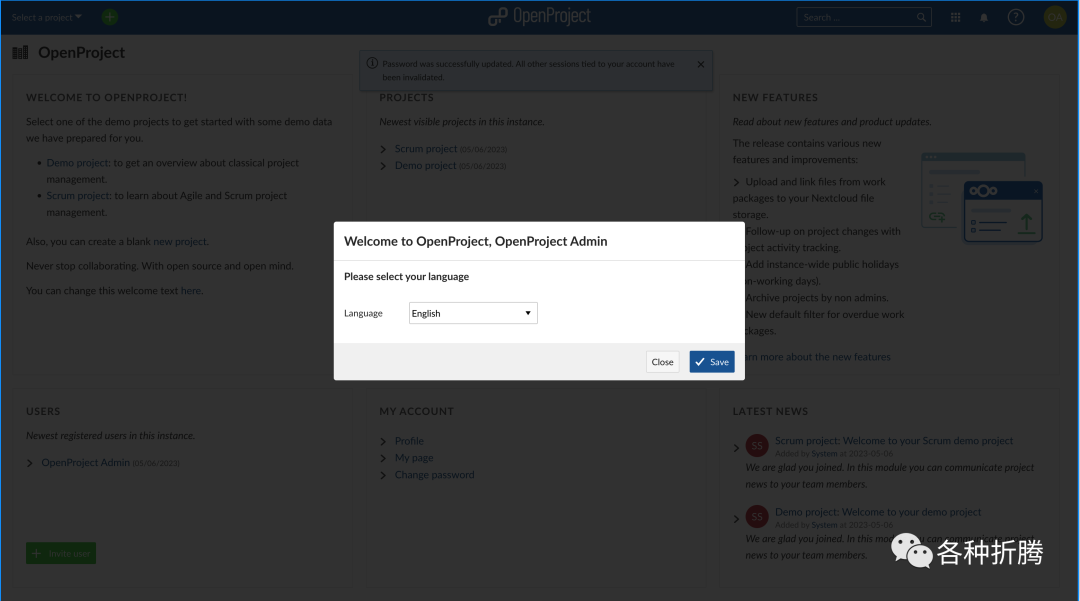Open the Language dropdown set to English
This screenshot has width=1080, height=601.
pos(472,313)
